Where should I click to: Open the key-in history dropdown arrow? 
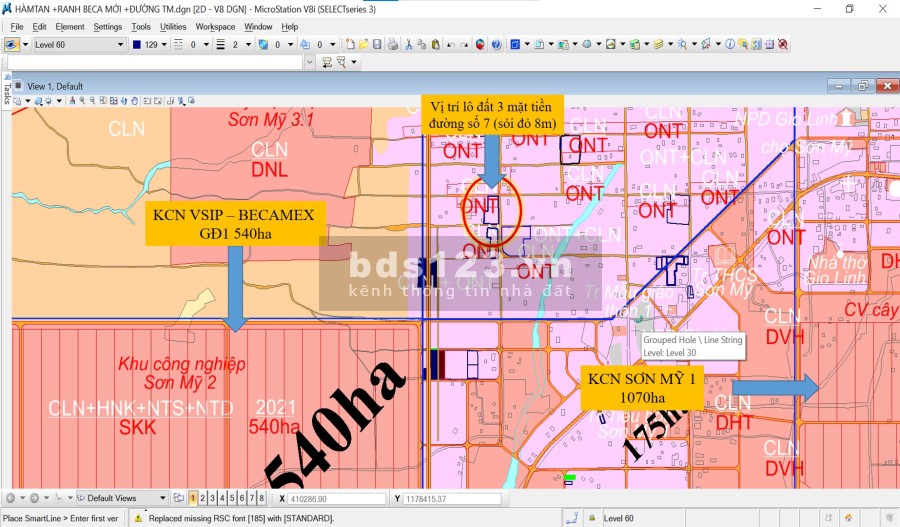(x=309, y=62)
